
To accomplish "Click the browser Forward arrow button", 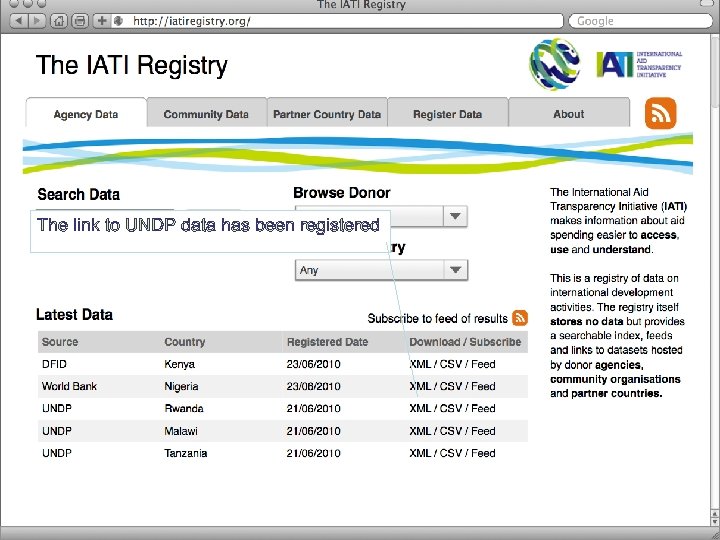I will pos(37,21).
